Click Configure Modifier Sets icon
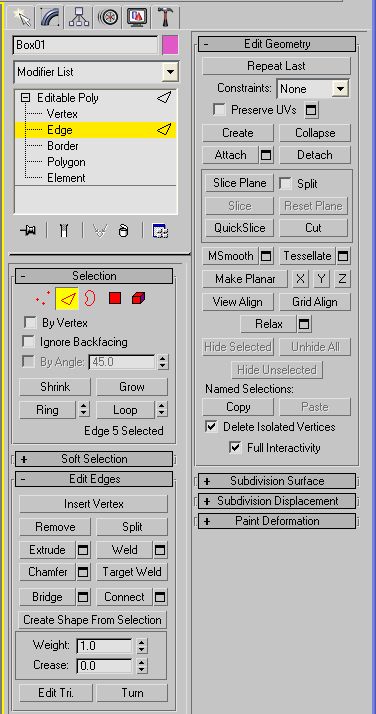This screenshot has height=714, width=376. click(x=160, y=231)
